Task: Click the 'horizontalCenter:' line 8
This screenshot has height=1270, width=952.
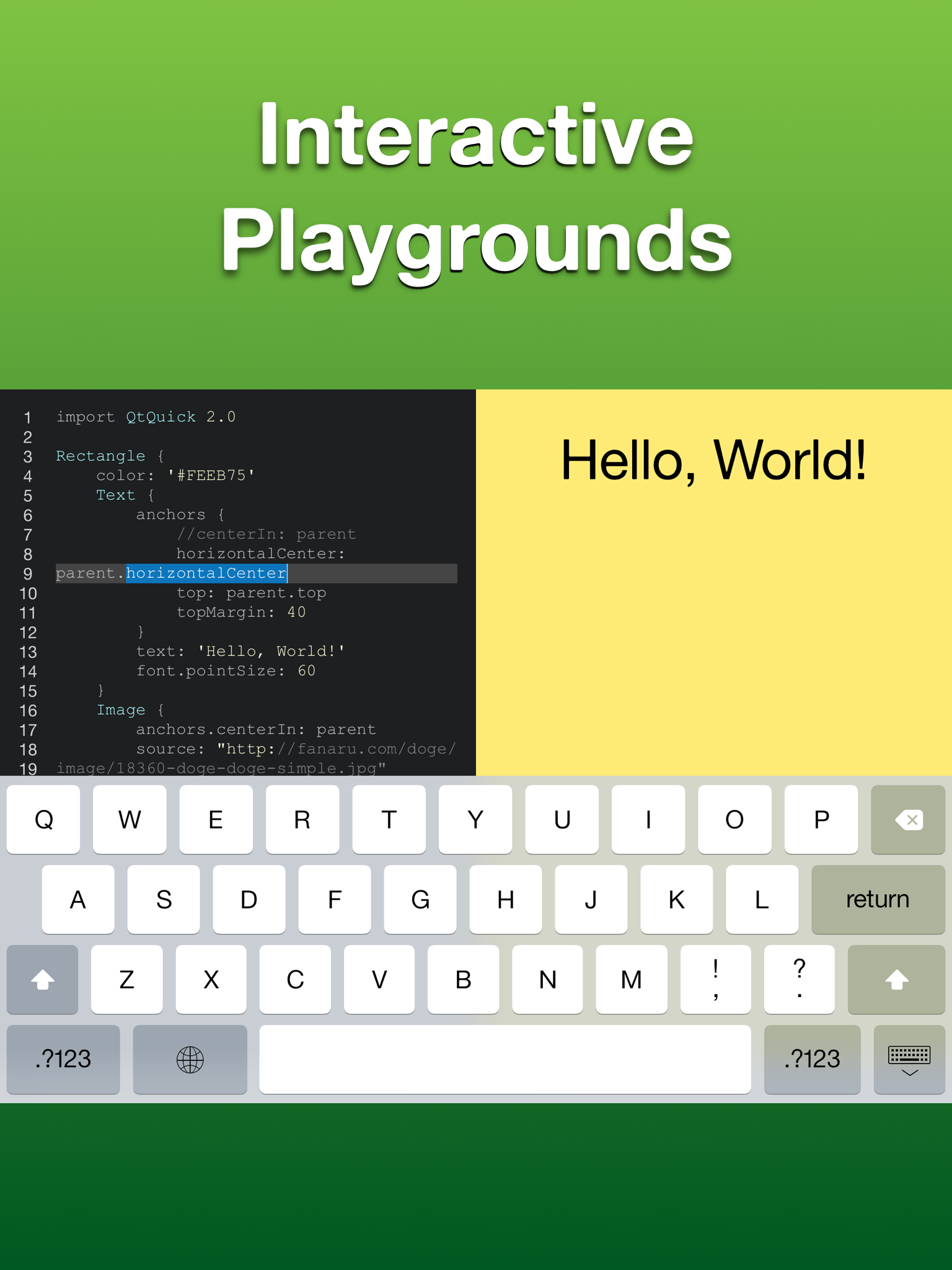Action: pos(261,554)
